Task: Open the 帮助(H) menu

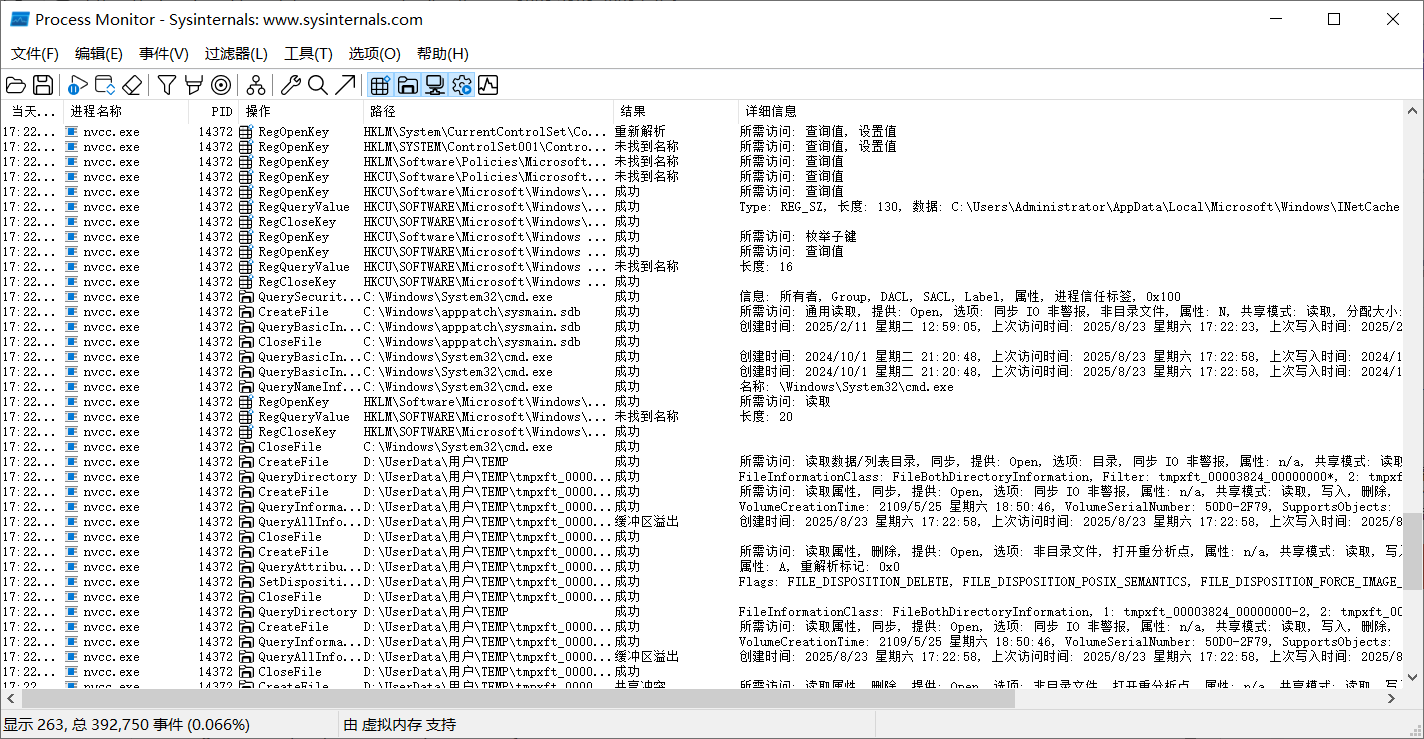Action: [x=442, y=54]
